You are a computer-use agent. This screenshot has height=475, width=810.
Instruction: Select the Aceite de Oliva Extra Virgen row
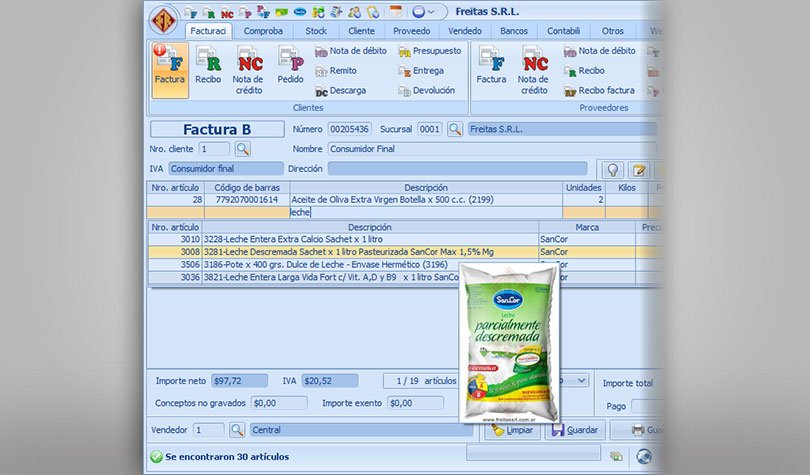405,200
